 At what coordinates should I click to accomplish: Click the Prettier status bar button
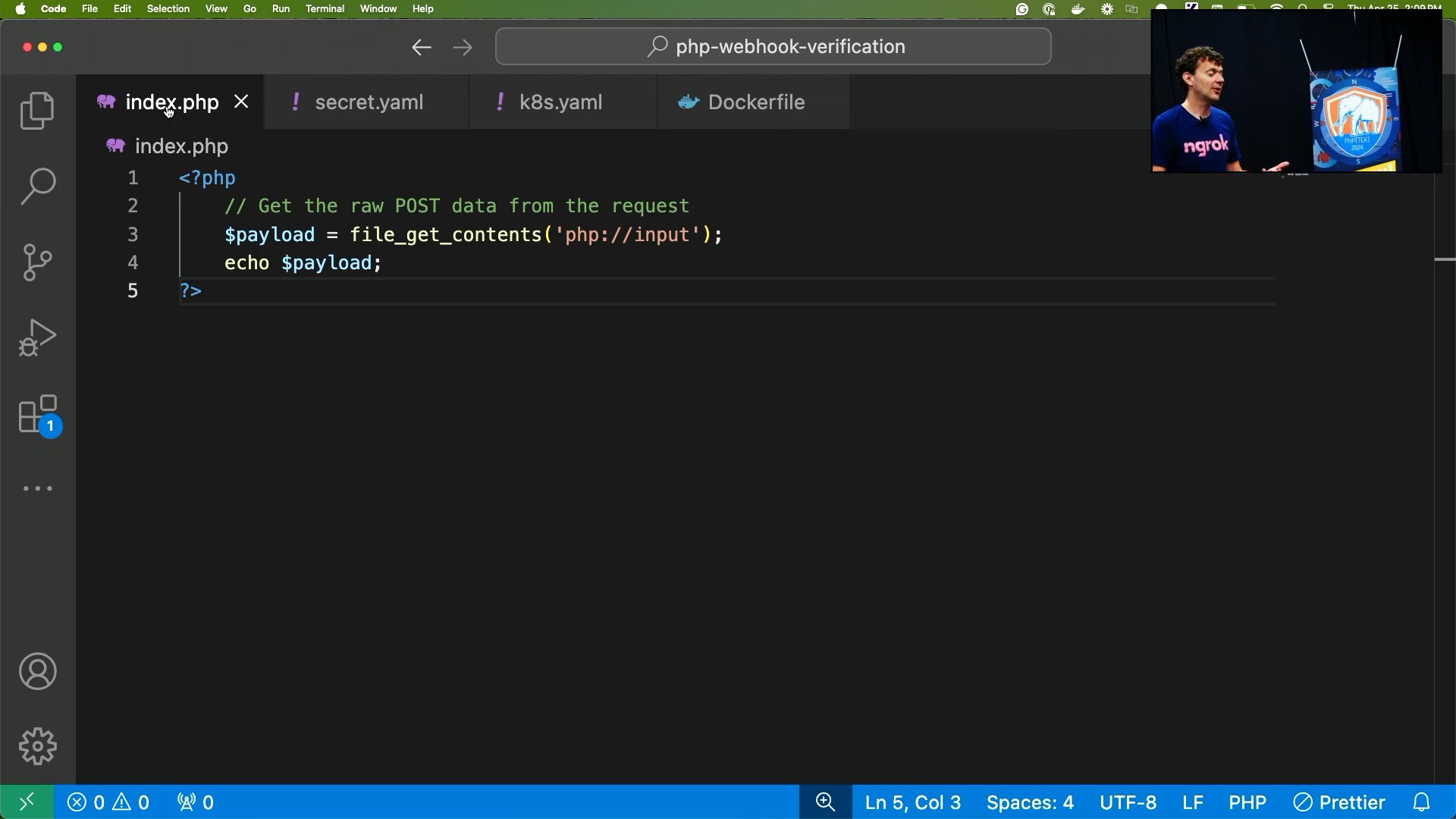coord(1339,802)
